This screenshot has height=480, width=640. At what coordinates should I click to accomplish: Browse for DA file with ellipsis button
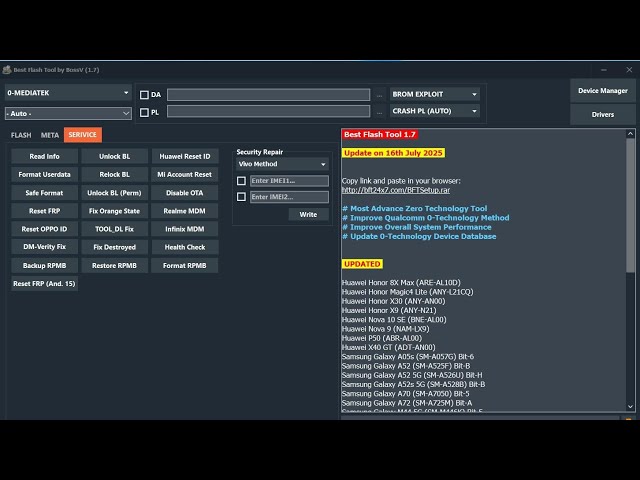[x=379, y=95]
